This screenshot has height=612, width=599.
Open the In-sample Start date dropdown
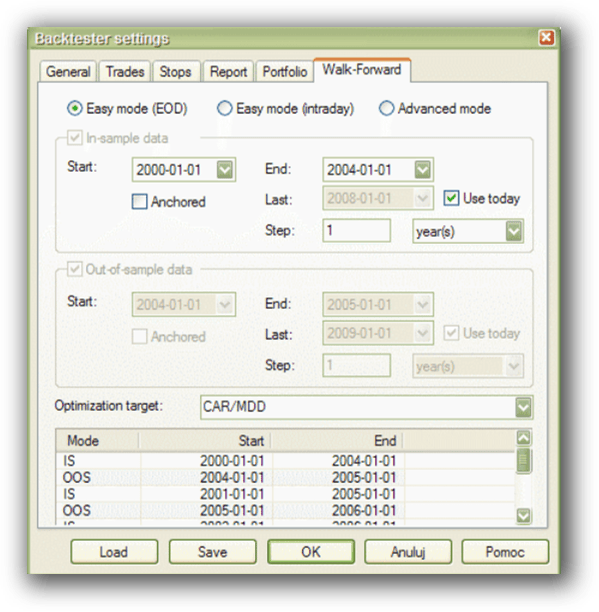point(225,170)
